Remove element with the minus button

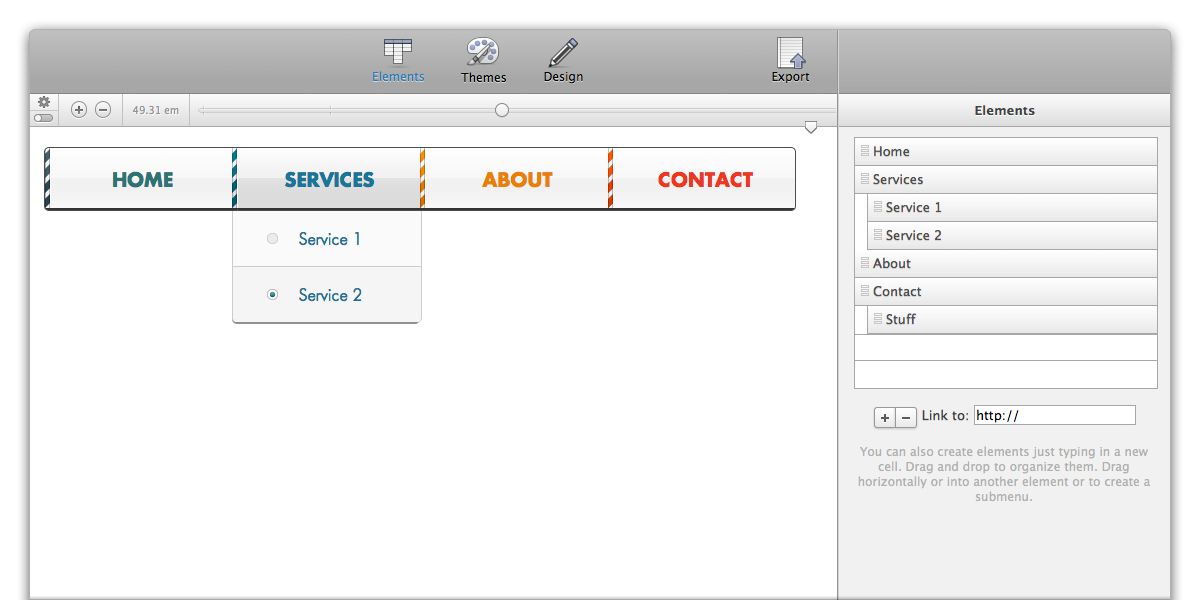(x=906, y=418)
